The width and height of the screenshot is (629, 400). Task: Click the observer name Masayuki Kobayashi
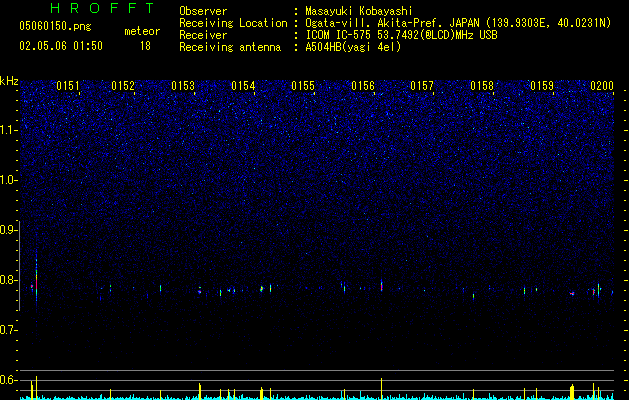[359, 11]
